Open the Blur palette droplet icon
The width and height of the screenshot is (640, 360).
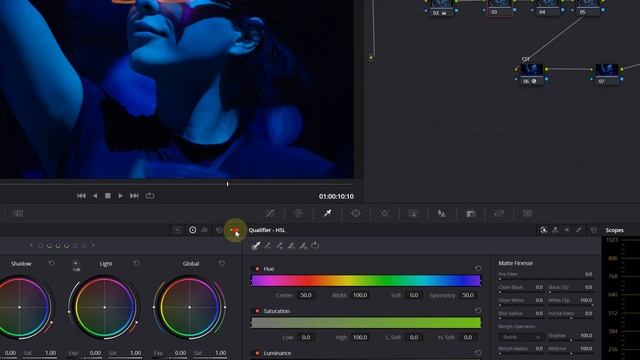[441, 213]
